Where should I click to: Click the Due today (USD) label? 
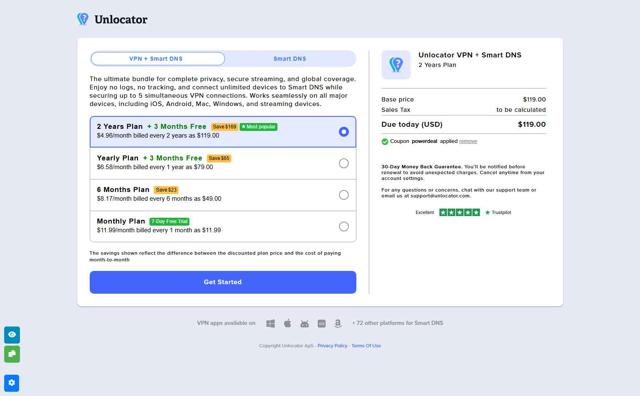pos(412,124)
